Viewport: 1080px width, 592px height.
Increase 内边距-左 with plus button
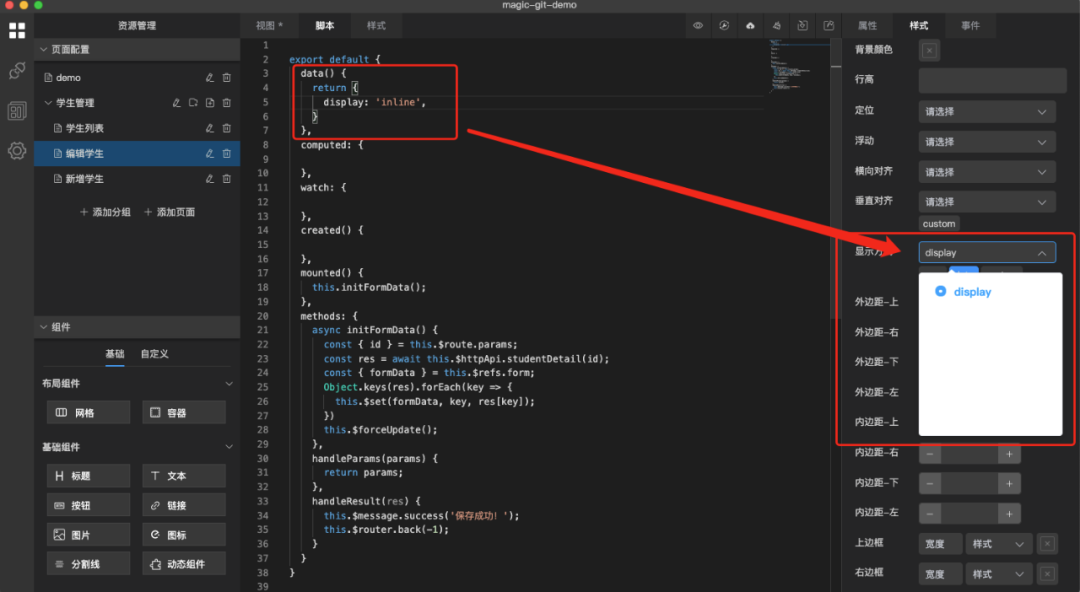[x=1009, y=513]
